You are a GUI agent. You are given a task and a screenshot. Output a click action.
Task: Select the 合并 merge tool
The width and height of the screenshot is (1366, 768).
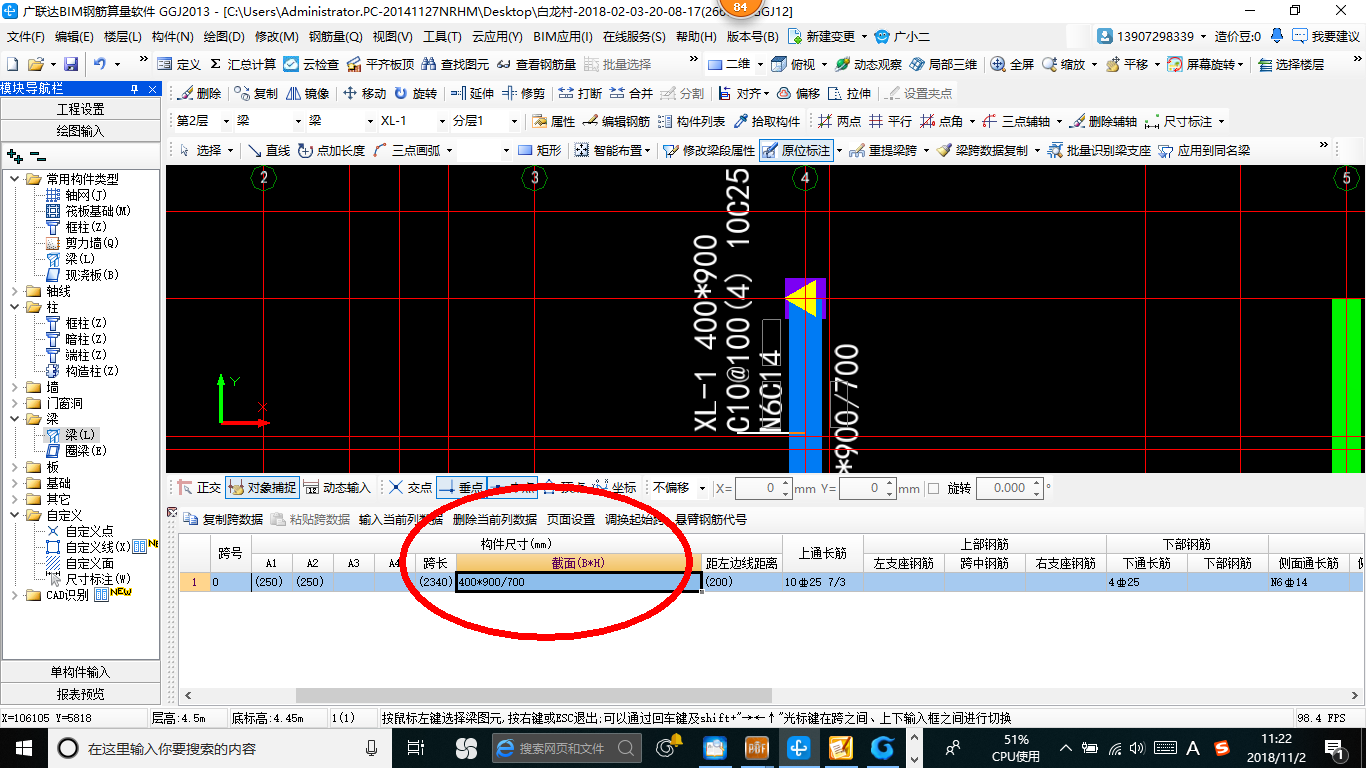click(x=631, y=93)
